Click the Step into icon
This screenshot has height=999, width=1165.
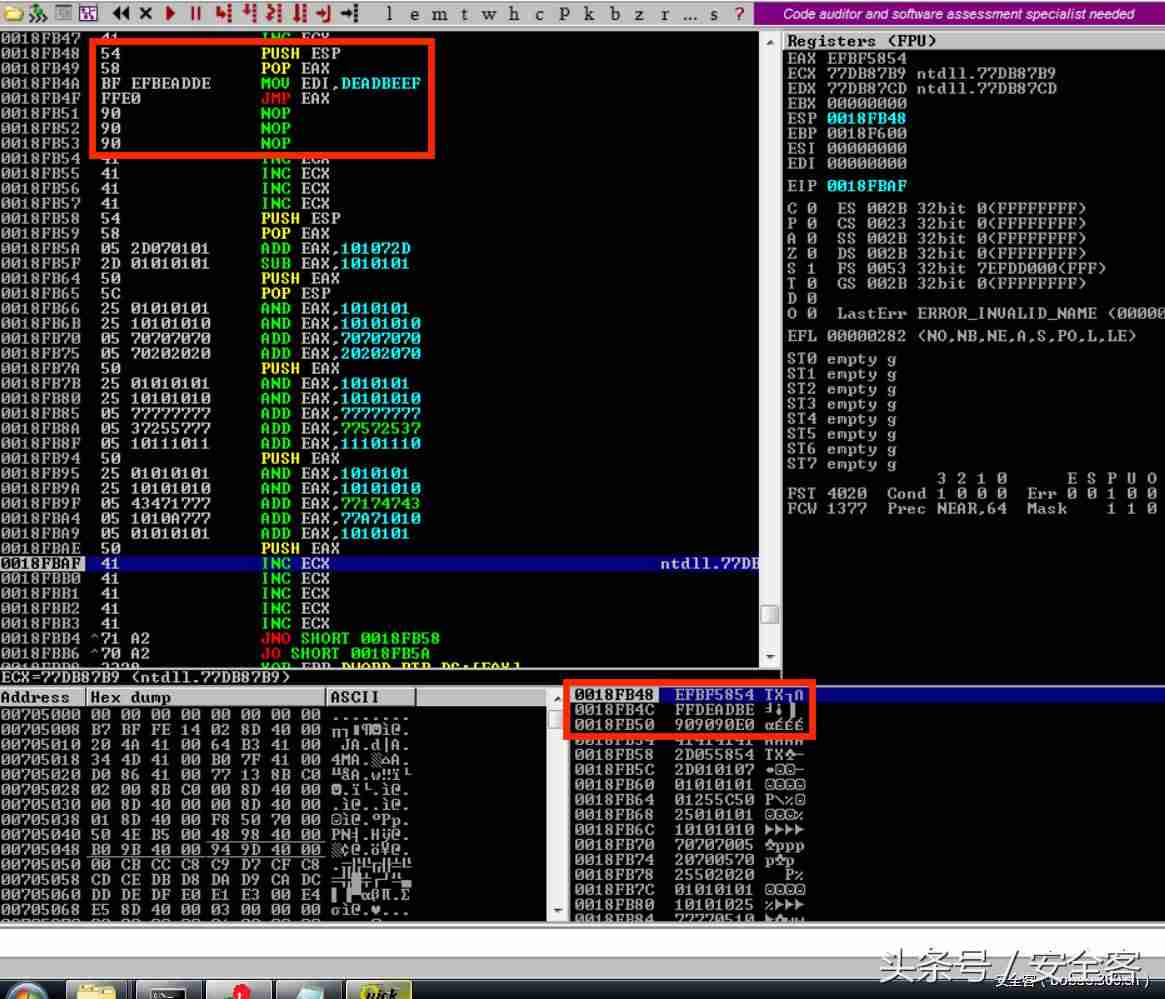tap(224, 13)
